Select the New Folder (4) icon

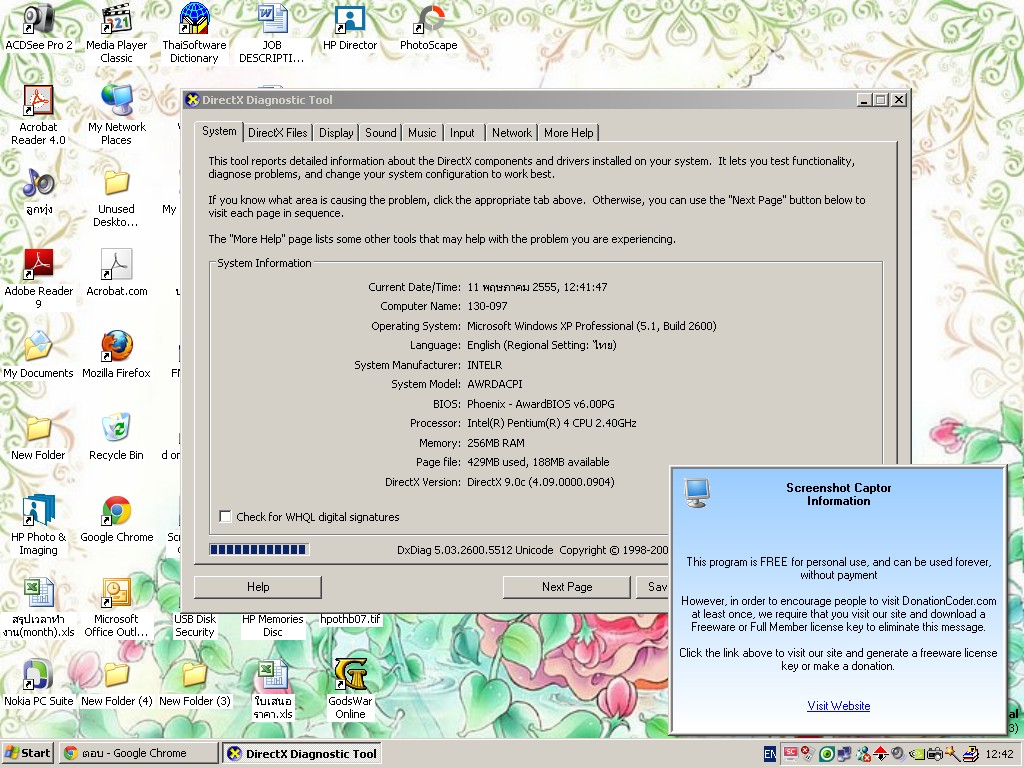coord(116,684)
